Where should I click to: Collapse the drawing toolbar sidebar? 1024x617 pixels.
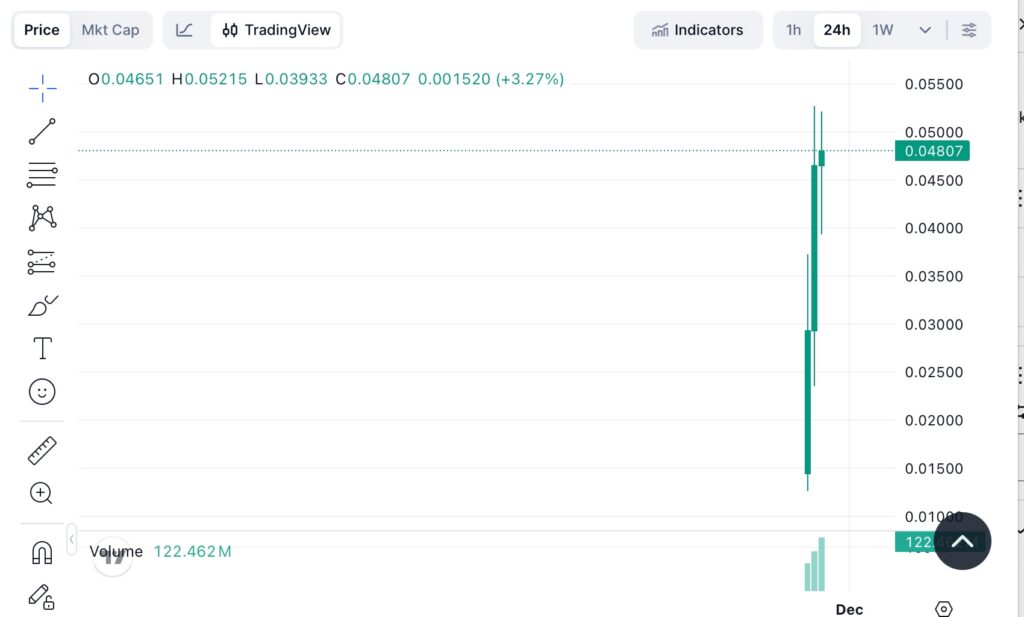point(71,539)
